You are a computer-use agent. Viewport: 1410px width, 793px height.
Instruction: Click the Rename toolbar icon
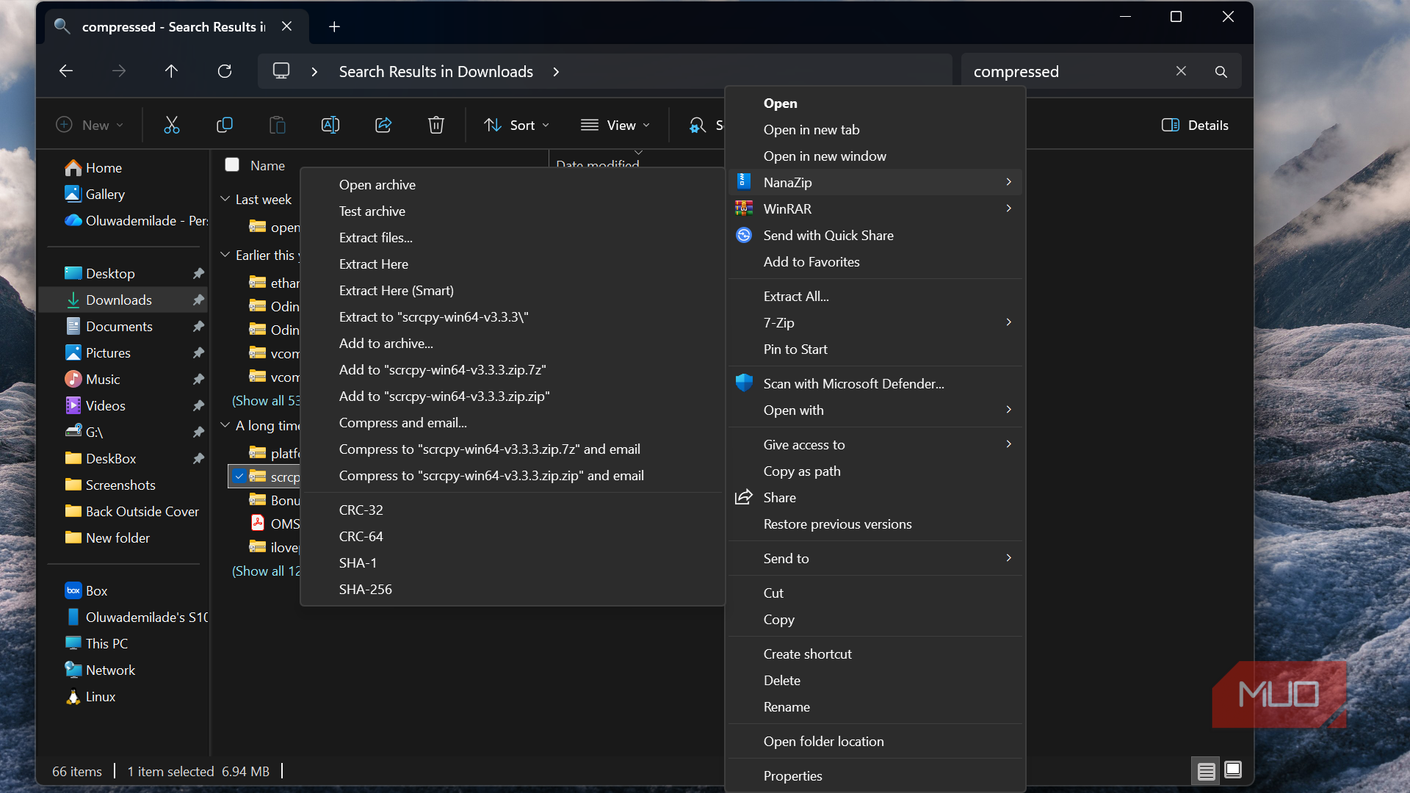tap(330, 125)
